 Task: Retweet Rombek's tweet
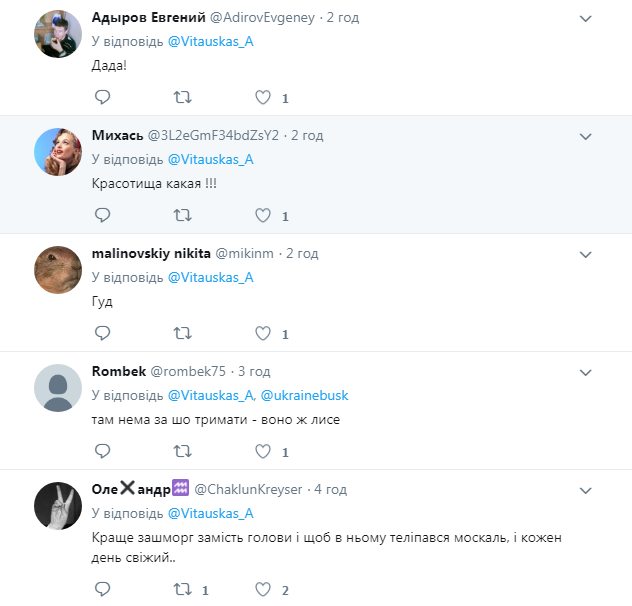pos(183,451)
